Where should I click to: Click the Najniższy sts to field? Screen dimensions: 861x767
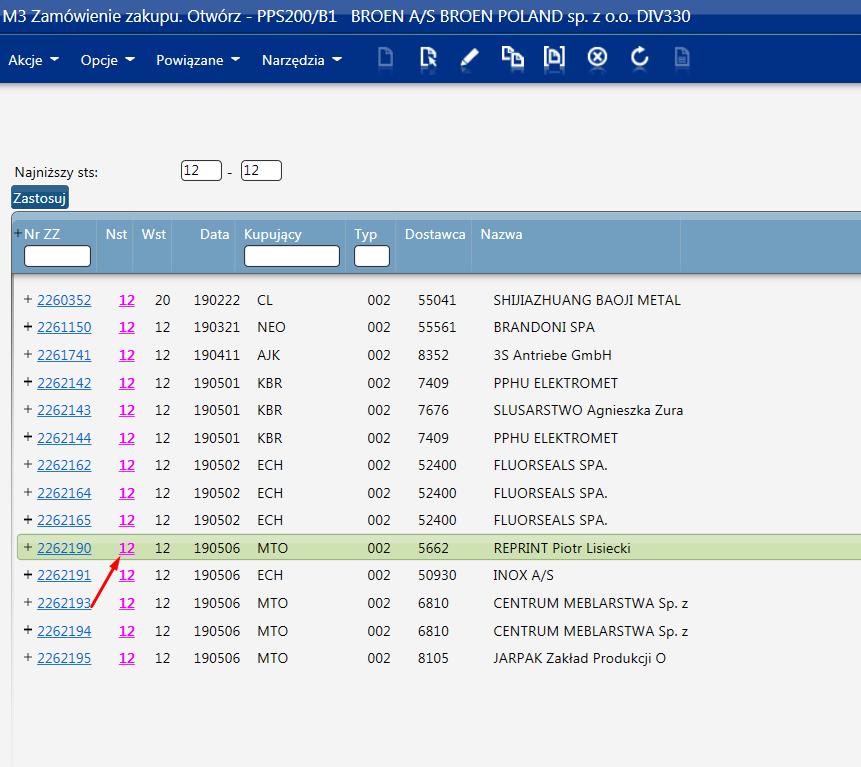[x=261, y=170]
